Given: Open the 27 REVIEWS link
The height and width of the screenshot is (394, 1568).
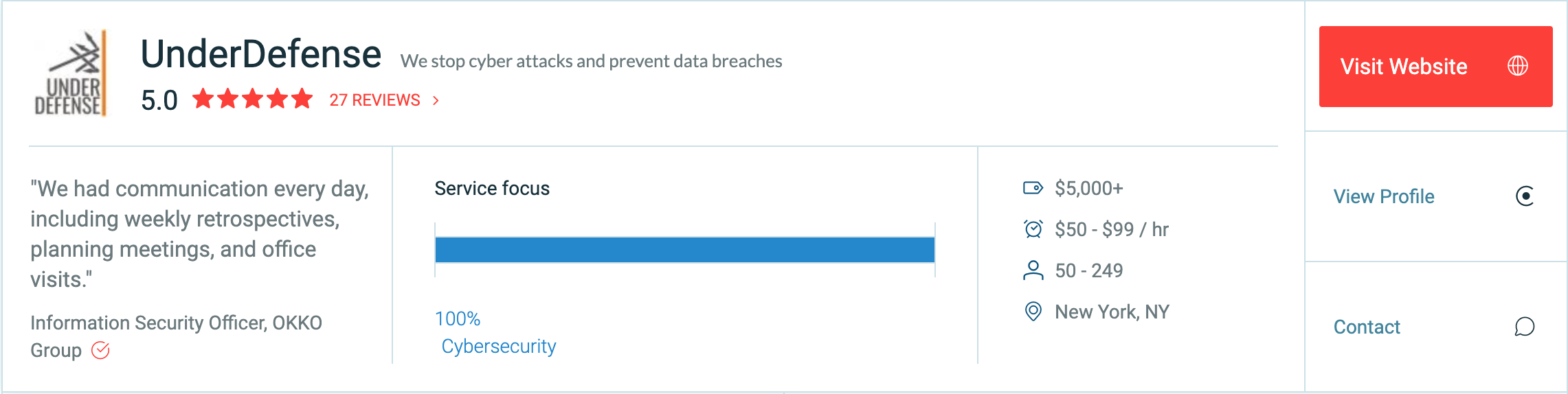Looking at the screenshot, I should [374, 100].
